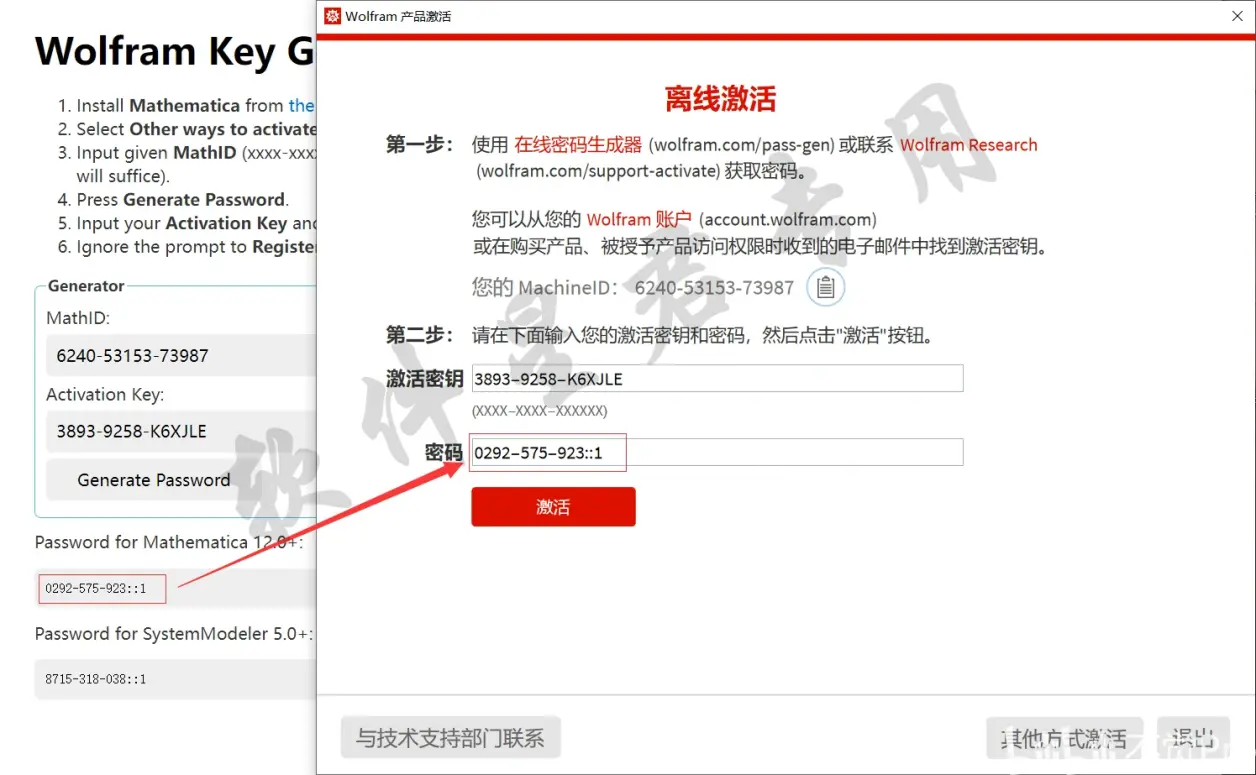Click 退出 button
The image size is (1256, 775).
click(1193, 738)
